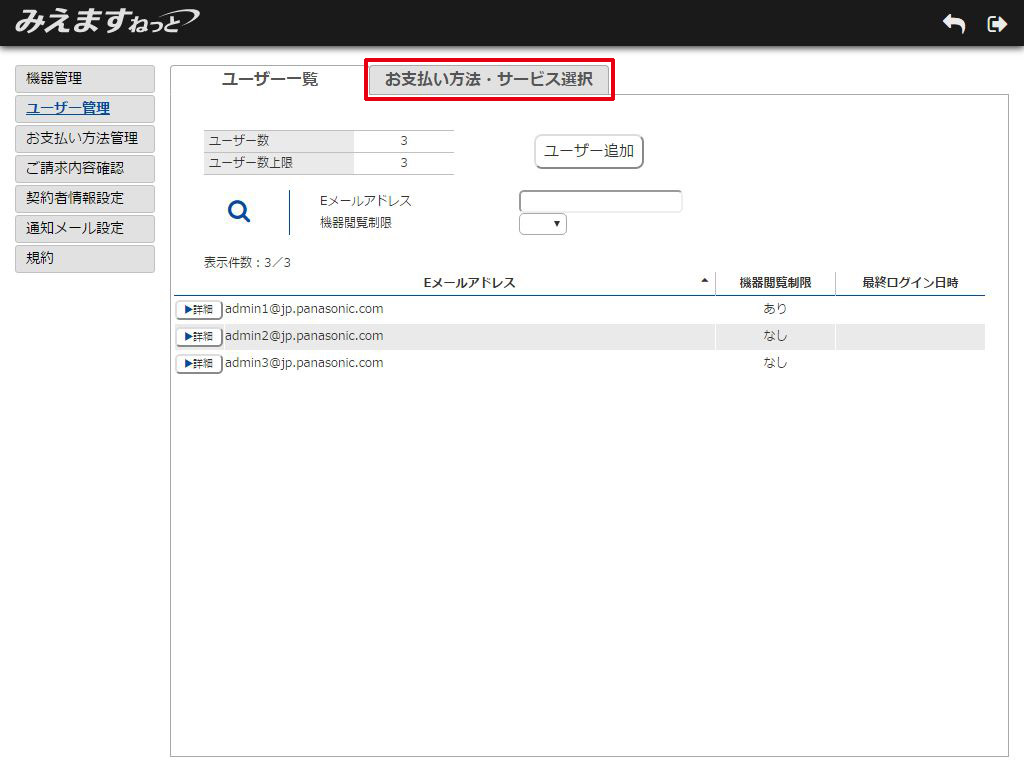Click the back arrow icon in header
The height and width of the screenshot is (768, 1024).
954,24
